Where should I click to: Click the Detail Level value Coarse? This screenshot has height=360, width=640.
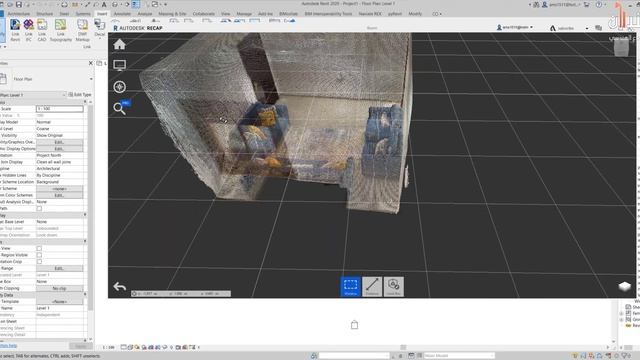(x=43, y=129)
